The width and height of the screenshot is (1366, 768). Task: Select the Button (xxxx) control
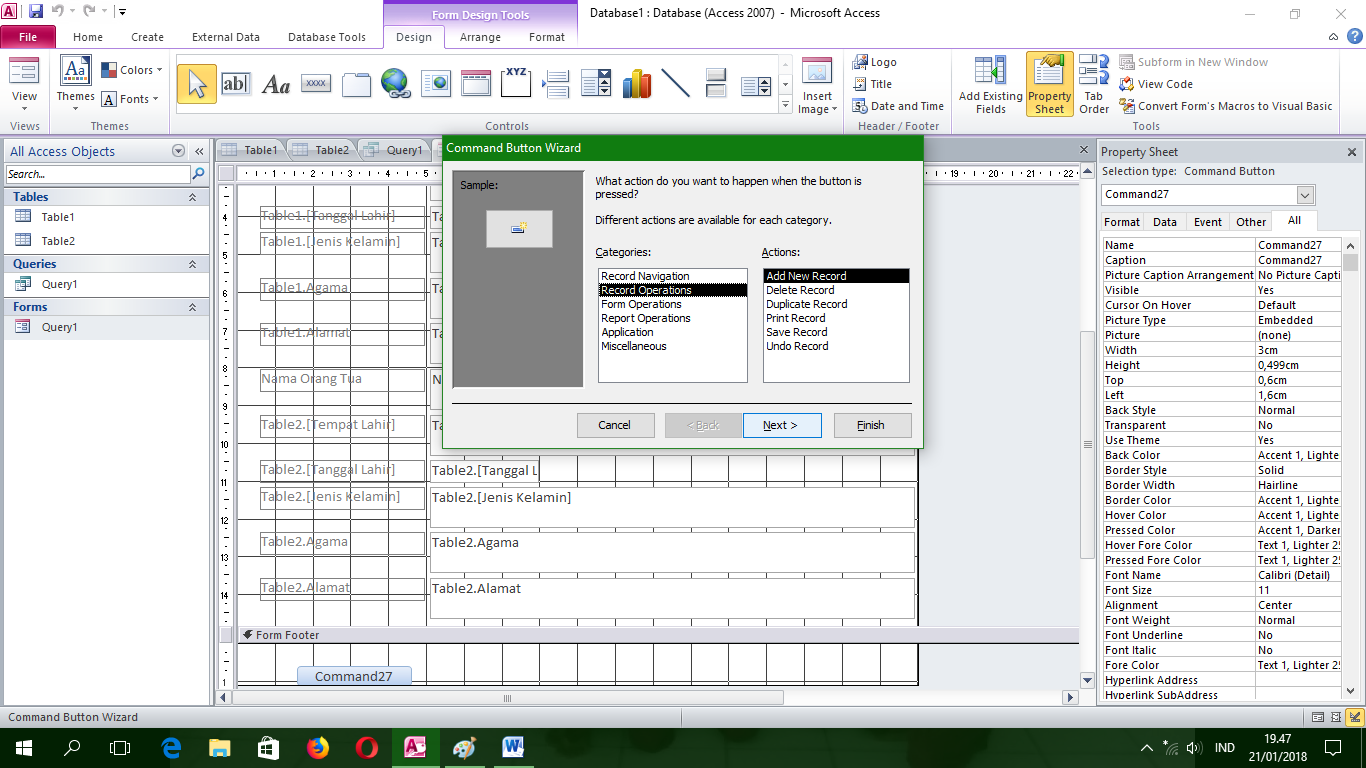(316, 84)
